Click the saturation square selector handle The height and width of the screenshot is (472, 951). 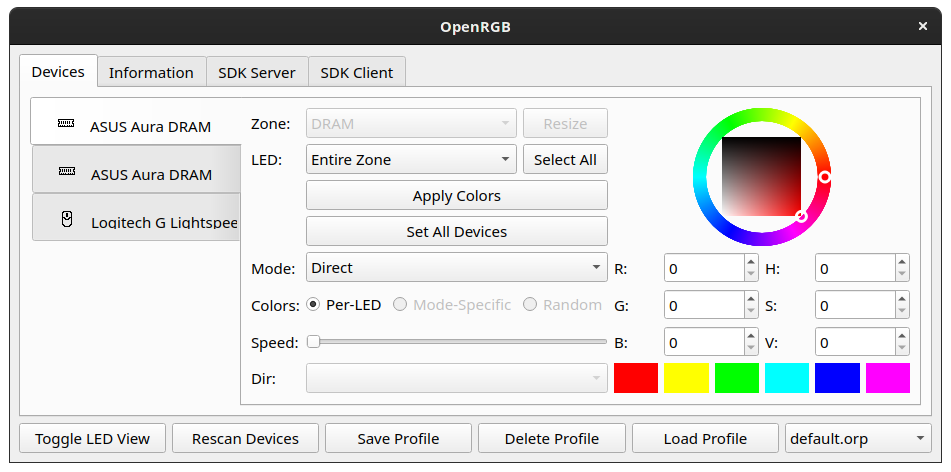tap(801, 216)
